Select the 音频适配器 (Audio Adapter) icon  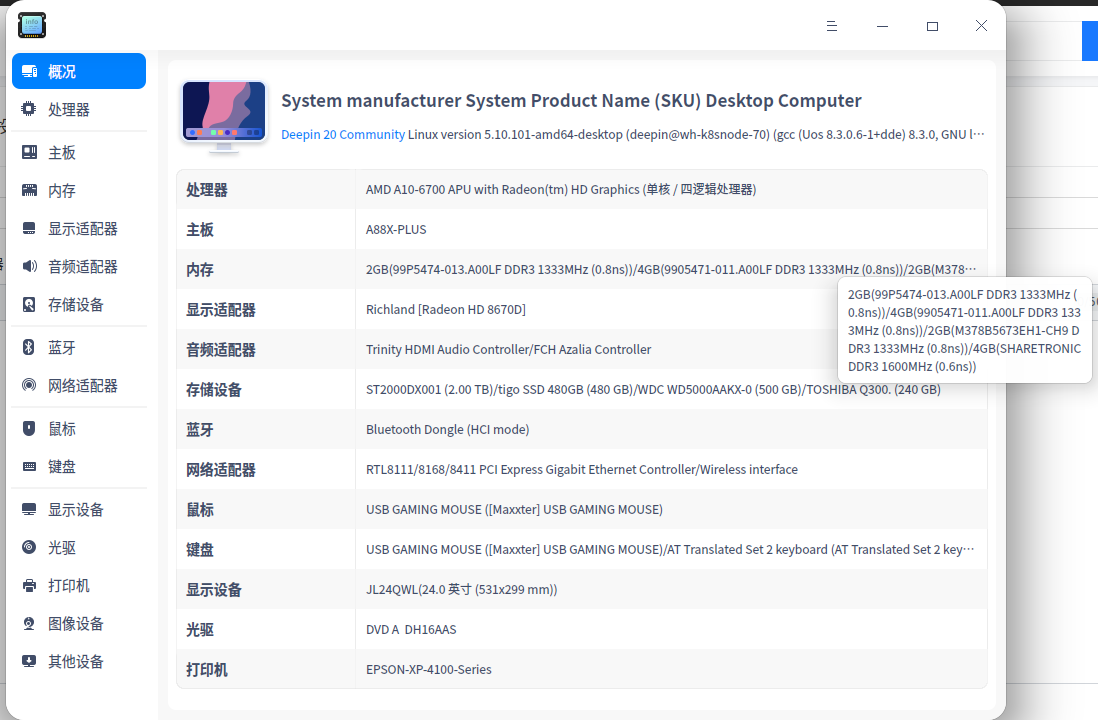point(30,265)
